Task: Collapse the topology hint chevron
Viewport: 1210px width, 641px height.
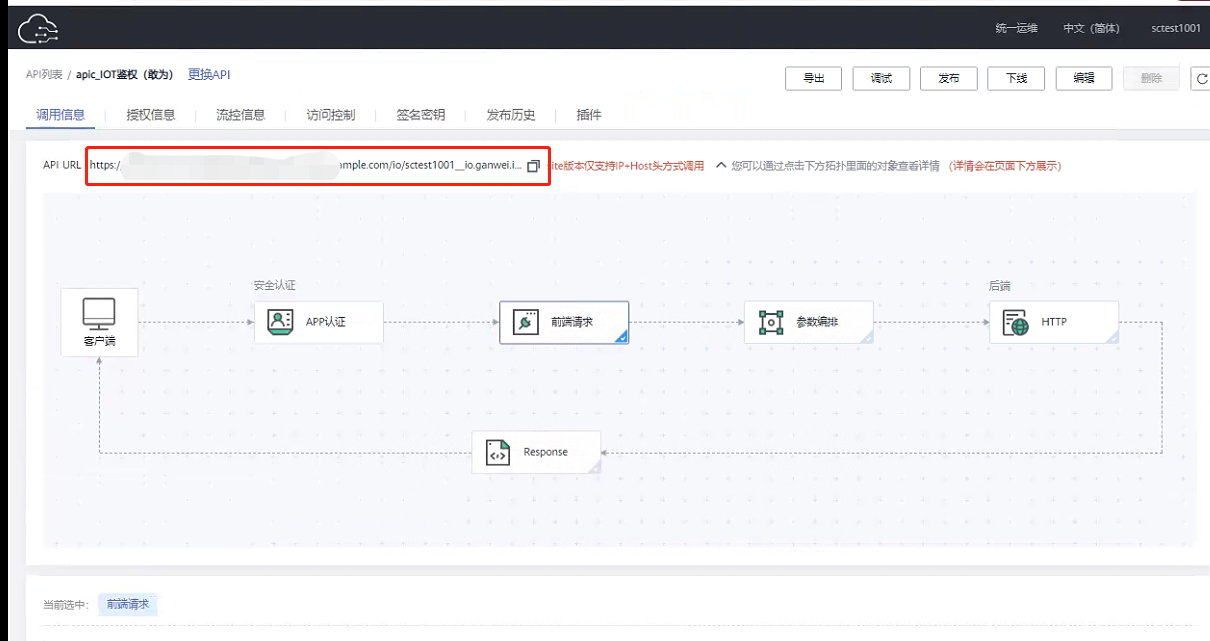Action: pos(721,166)
